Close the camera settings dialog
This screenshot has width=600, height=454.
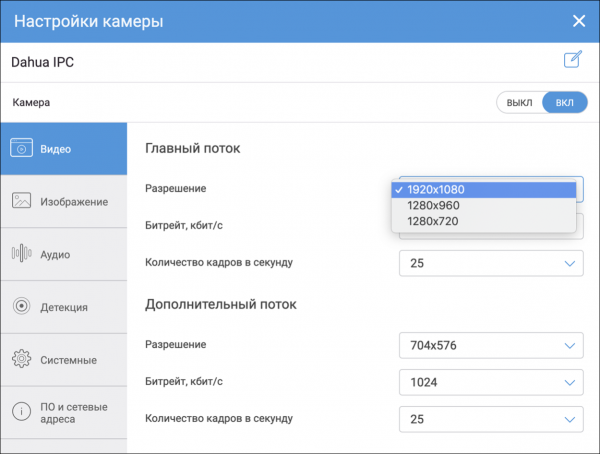tap(578, 21)
